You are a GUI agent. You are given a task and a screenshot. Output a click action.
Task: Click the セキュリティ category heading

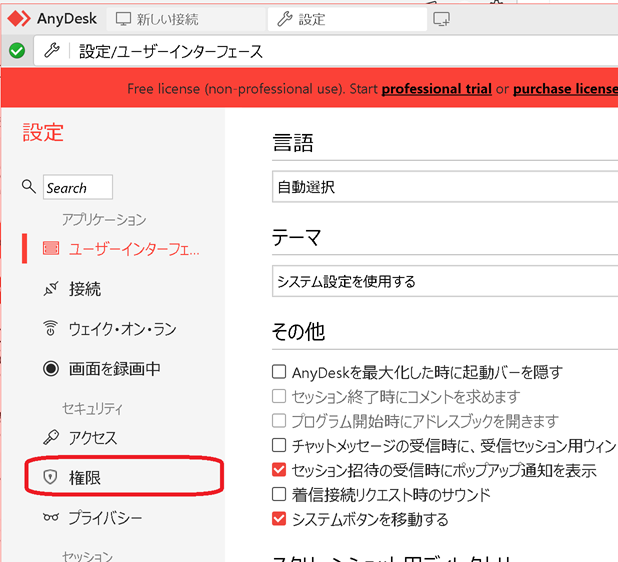coord(93,408)
